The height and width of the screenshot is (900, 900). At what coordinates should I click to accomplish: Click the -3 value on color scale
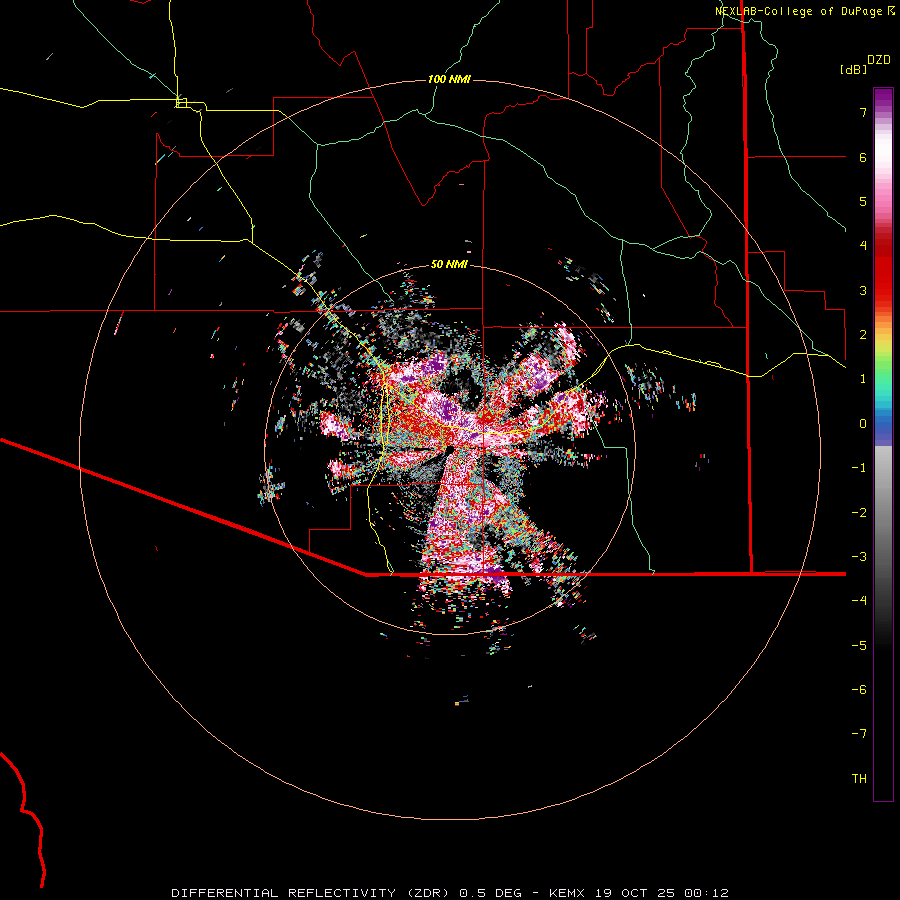[x=859, y=557]
